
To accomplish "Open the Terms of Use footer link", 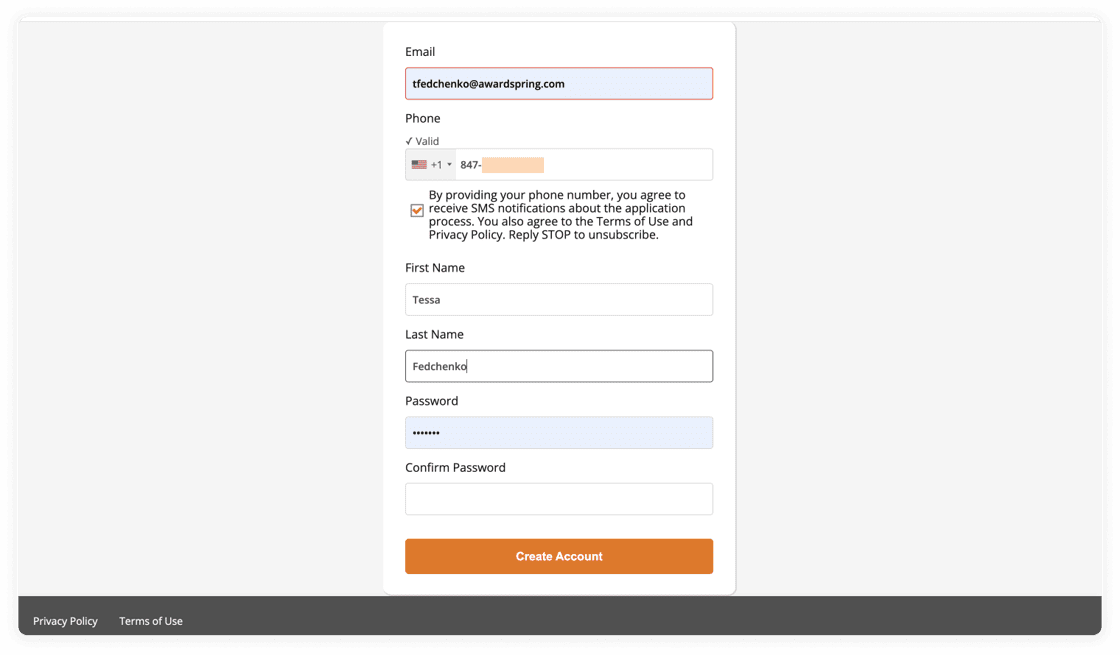I will [x=151, y=621].
